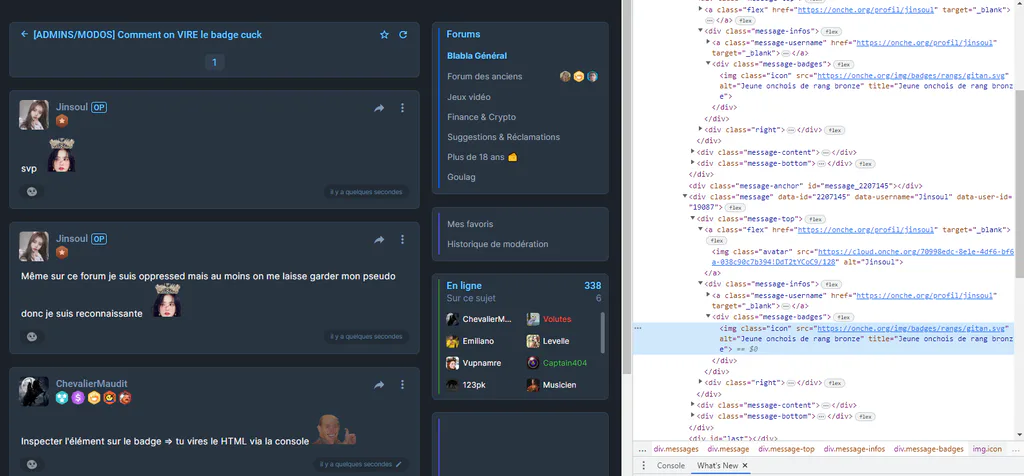Image resolution: width=1024 pixels, height=476 pixels.
Task: Click the back arrow beside topic title
Action: coord(25,35)
